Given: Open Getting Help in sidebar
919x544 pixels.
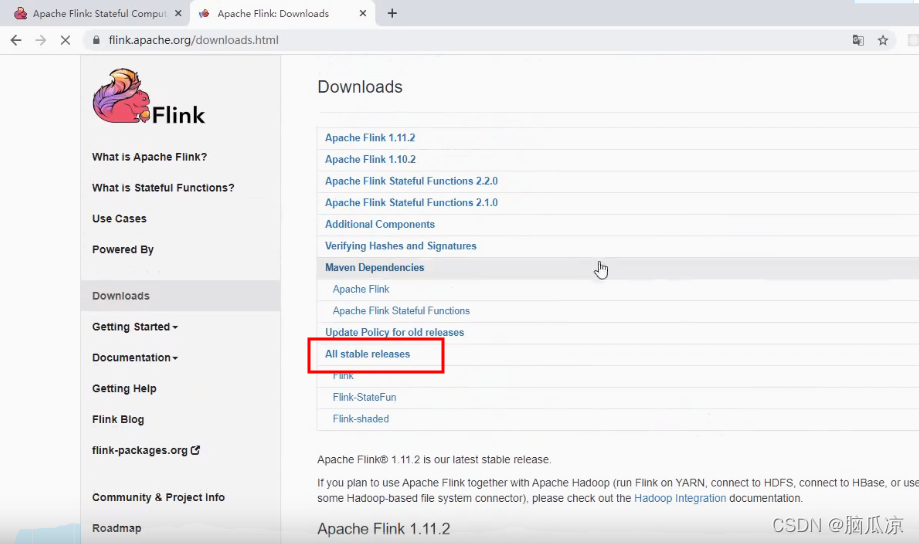Looking at the screenshot, I should (x=124, y=389).
